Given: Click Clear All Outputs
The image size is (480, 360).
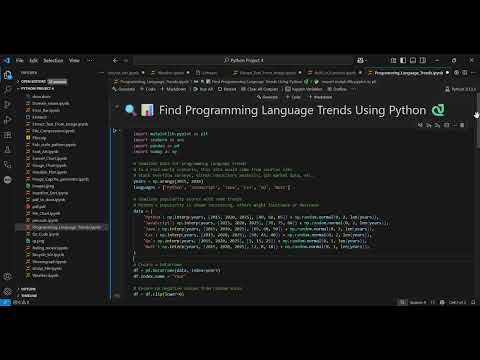Looking at the screenshot, I should point(259,89).
